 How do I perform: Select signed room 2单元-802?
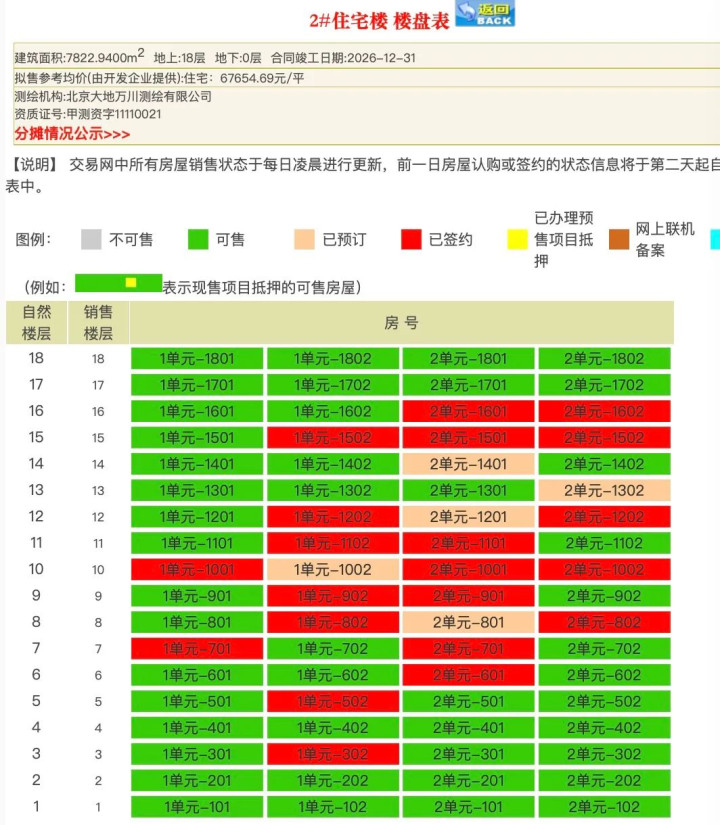pos(604,622)
